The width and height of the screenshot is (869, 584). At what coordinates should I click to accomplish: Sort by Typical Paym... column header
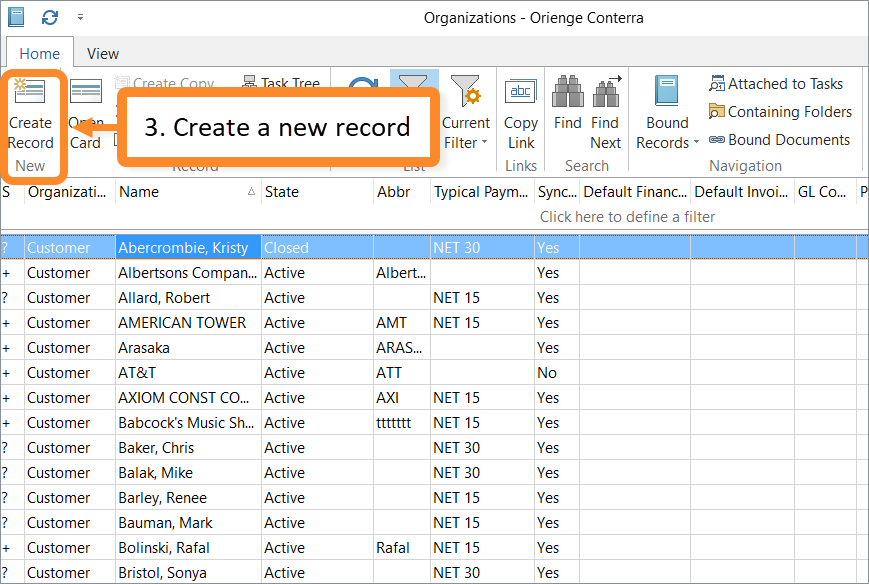pyautogui.click(x=482, y=192)
